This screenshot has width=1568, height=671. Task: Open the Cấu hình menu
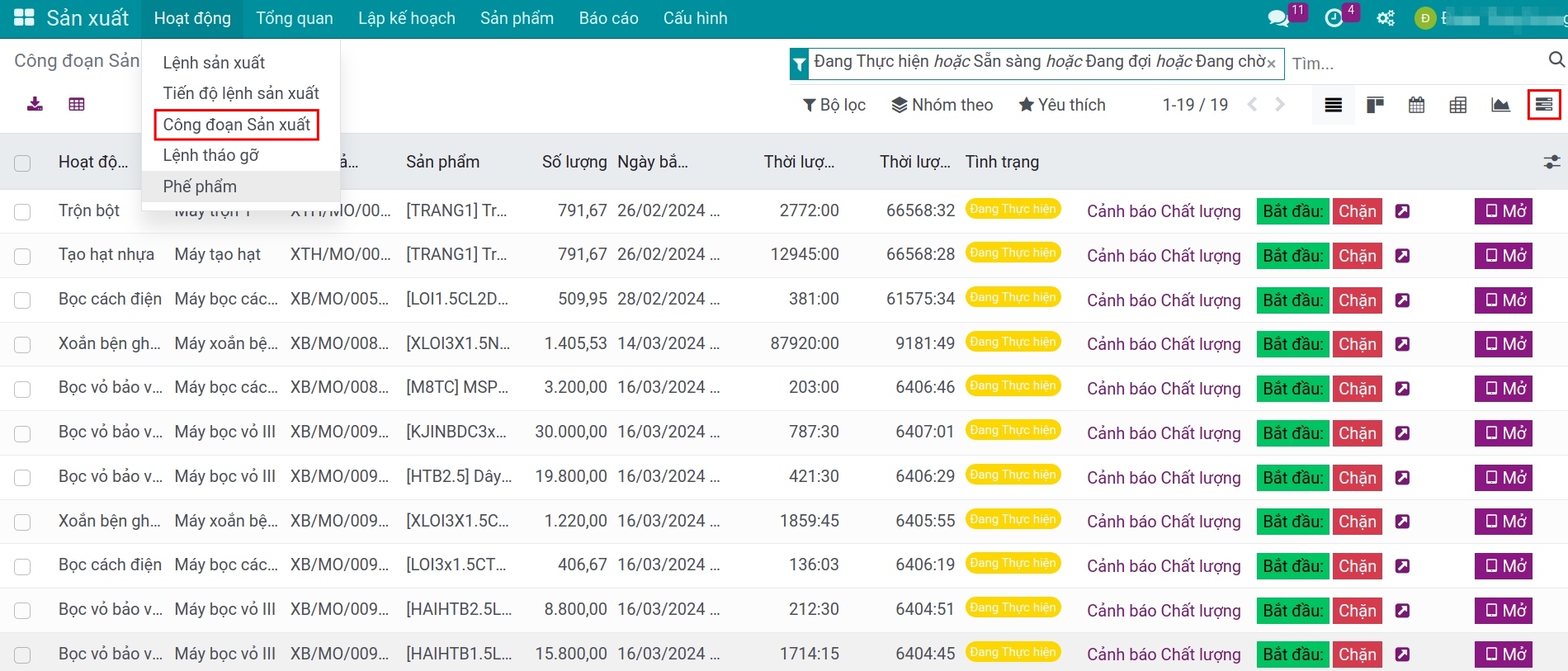point(696,18)
